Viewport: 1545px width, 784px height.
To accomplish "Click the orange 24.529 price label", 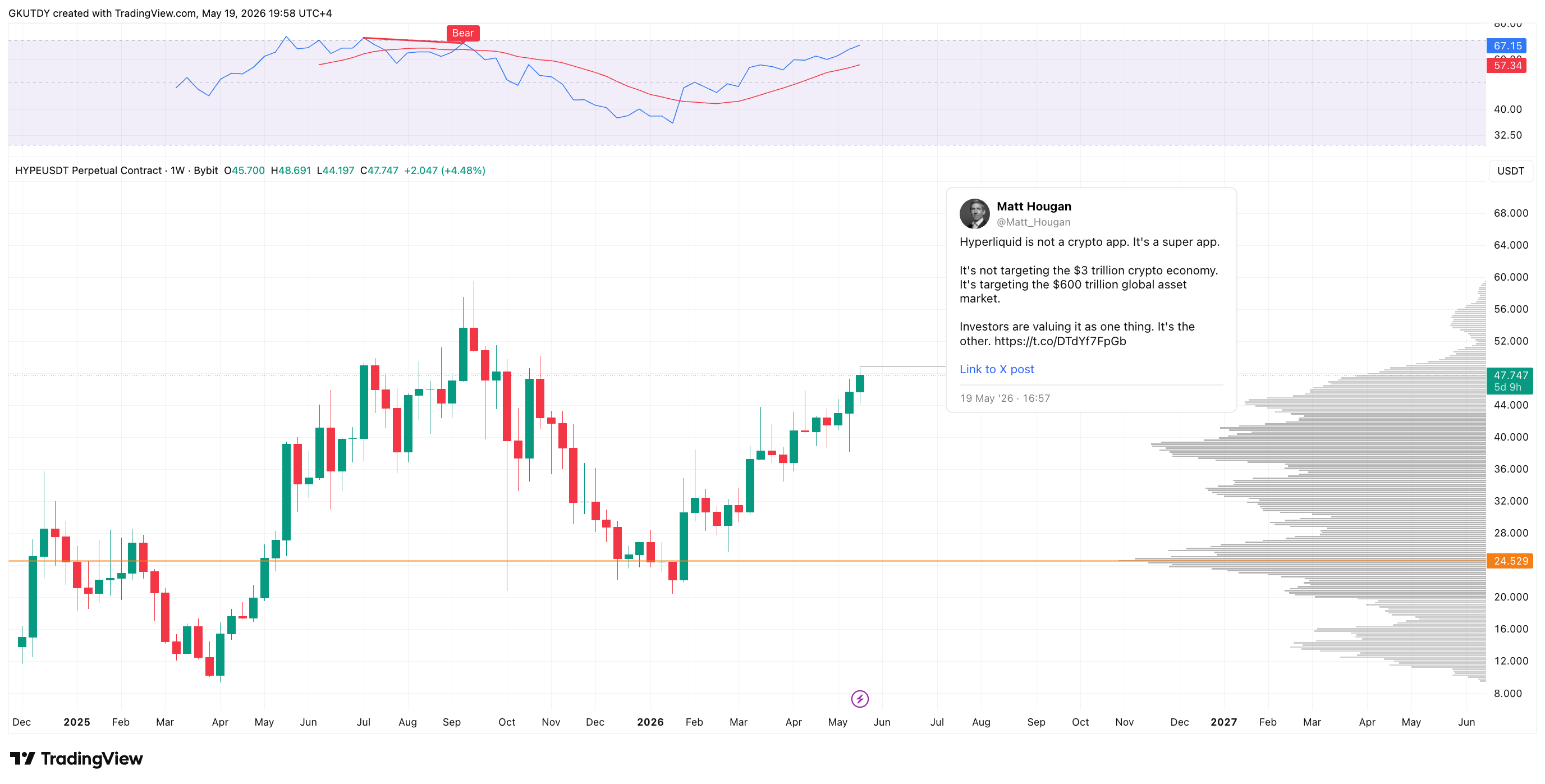I will 1510,561.
